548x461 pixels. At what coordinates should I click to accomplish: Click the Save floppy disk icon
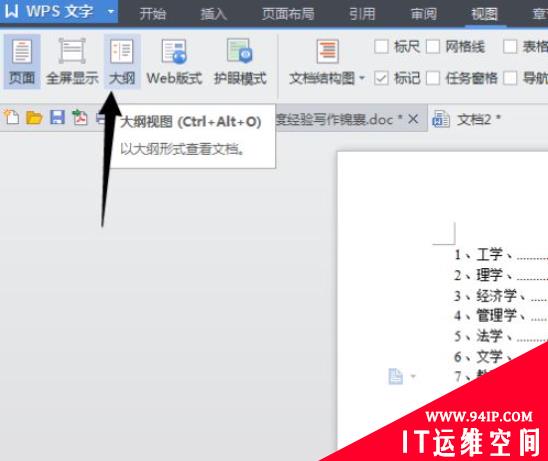point(57,117)
